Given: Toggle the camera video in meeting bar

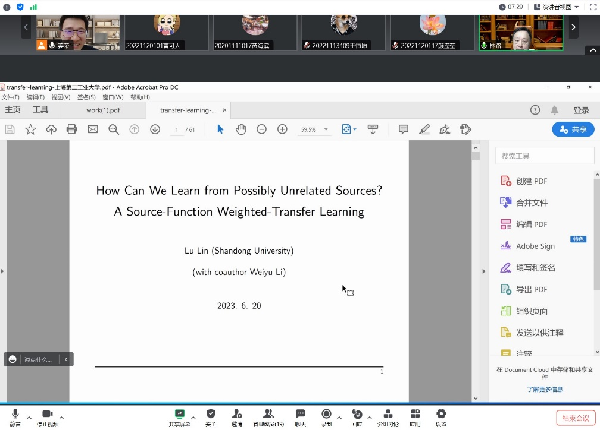Looking at the screenshot, I should coord(45,414).
